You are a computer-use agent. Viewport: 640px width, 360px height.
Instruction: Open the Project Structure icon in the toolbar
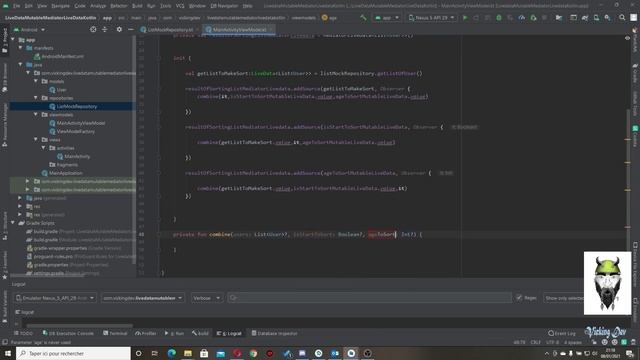click(559, 18)
